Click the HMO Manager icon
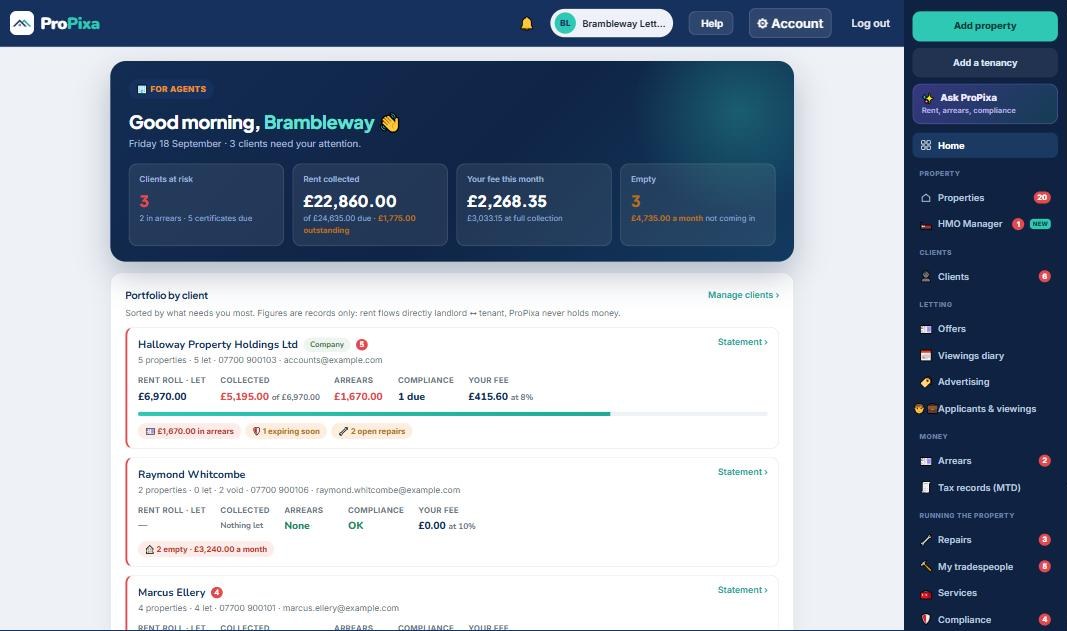 pyautogui.click(x=925, y=225)
